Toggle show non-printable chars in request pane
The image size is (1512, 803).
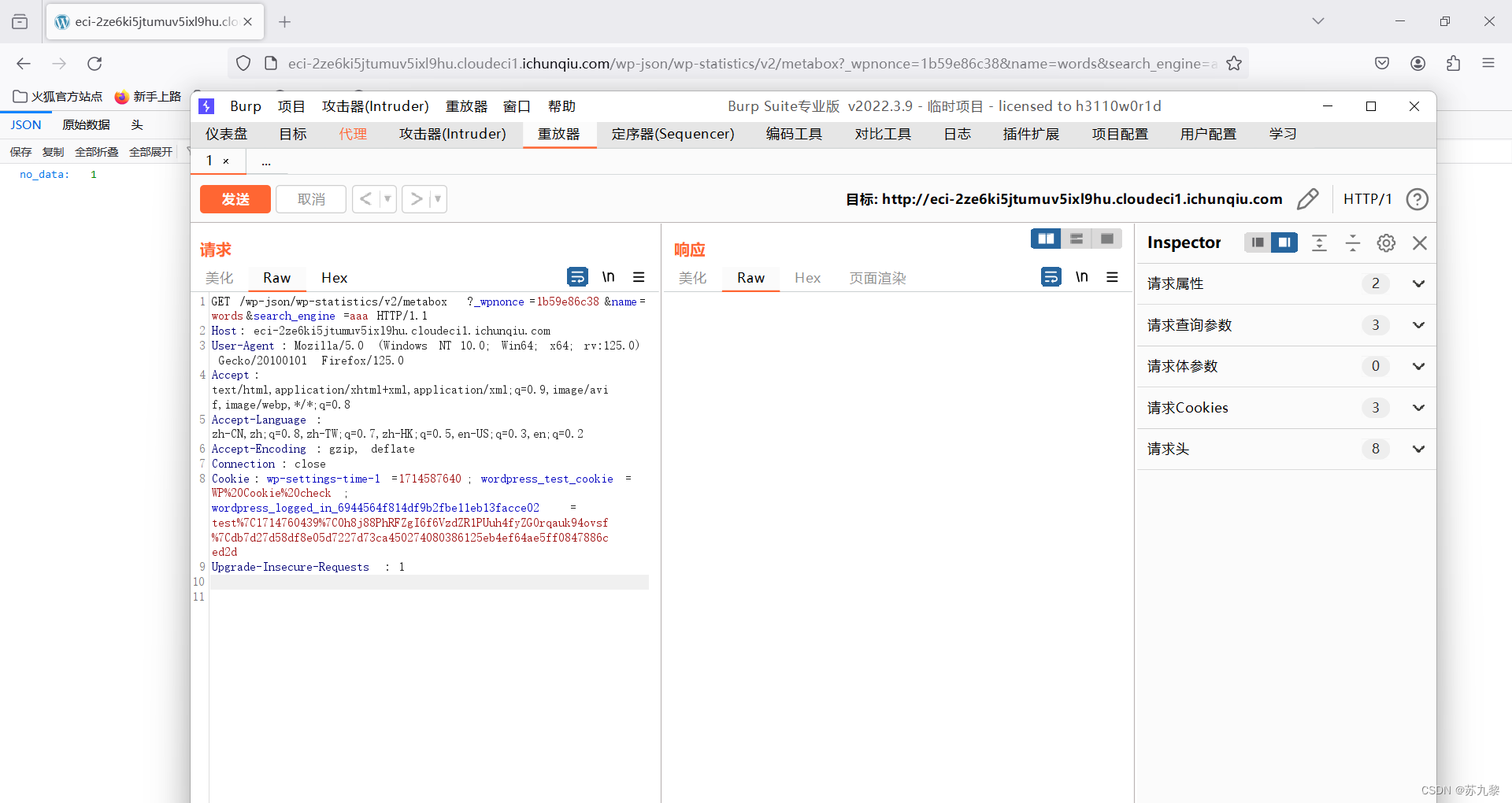pos(608,277)
